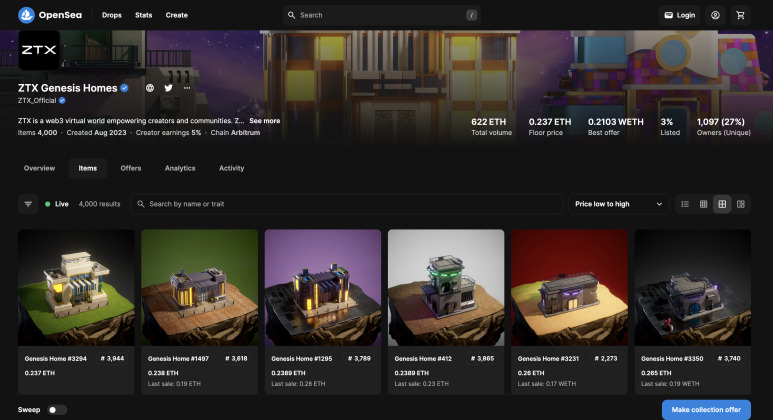The image size is (773, 420).
Task: Open the Stats menu
Action: 143,15
